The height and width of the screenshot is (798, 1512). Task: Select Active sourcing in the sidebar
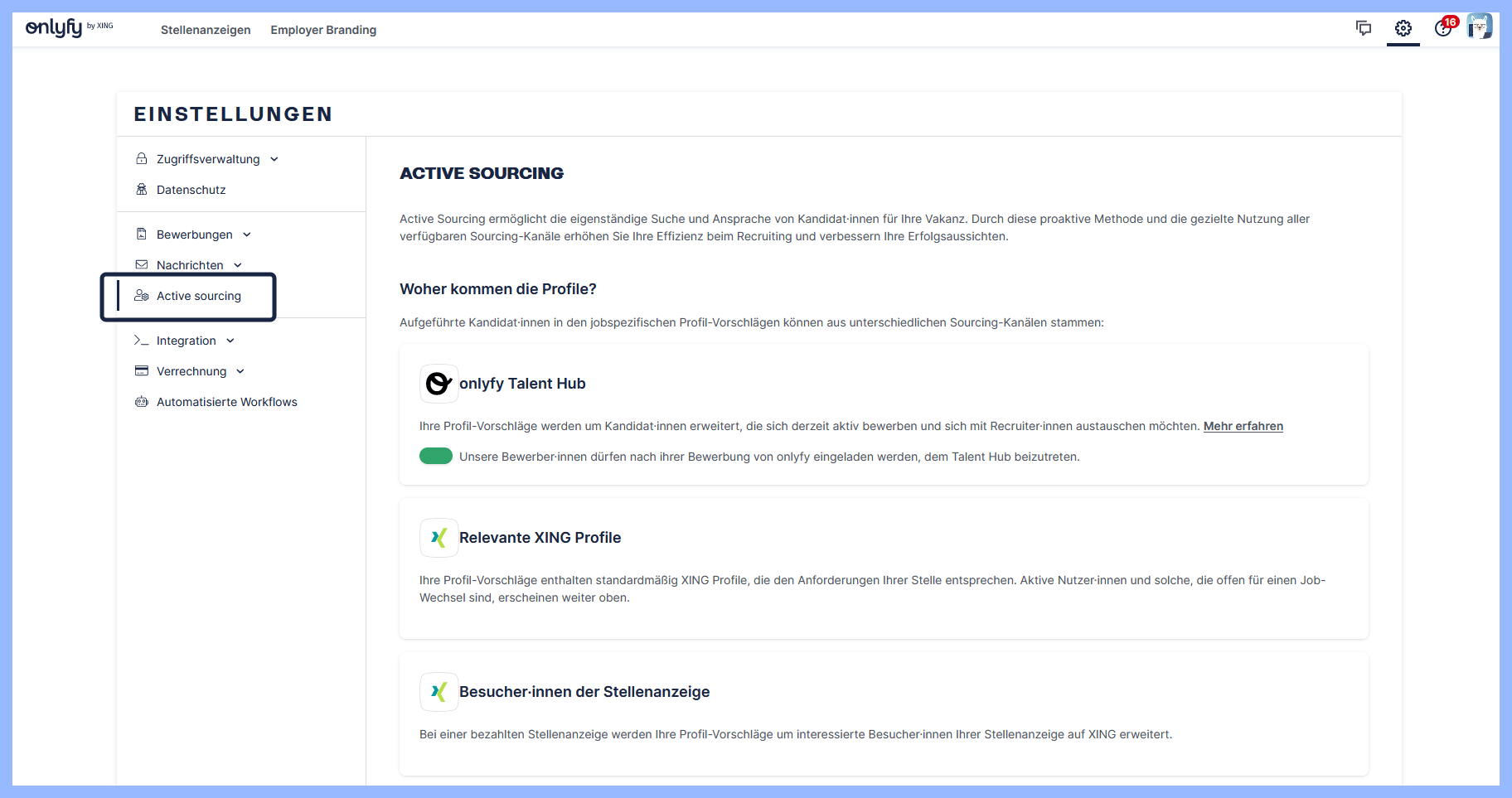click(199, 296)
